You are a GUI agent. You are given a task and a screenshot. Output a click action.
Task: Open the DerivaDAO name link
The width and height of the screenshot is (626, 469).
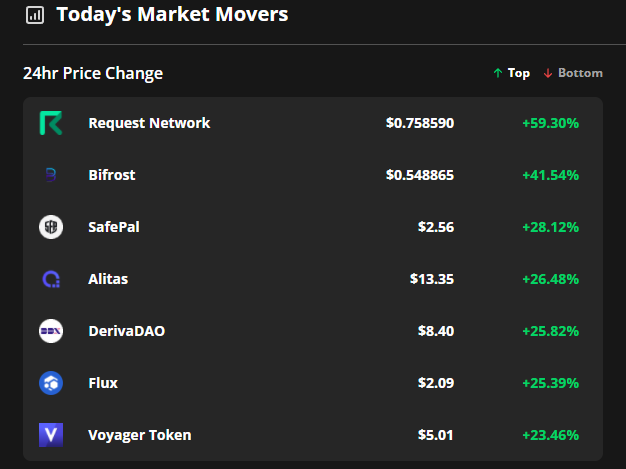127,331
